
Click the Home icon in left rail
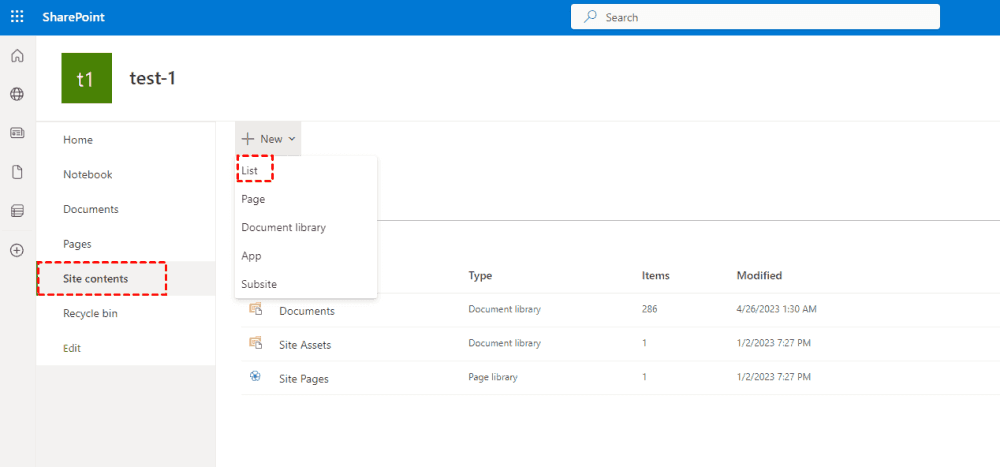[x=17, y=56]
